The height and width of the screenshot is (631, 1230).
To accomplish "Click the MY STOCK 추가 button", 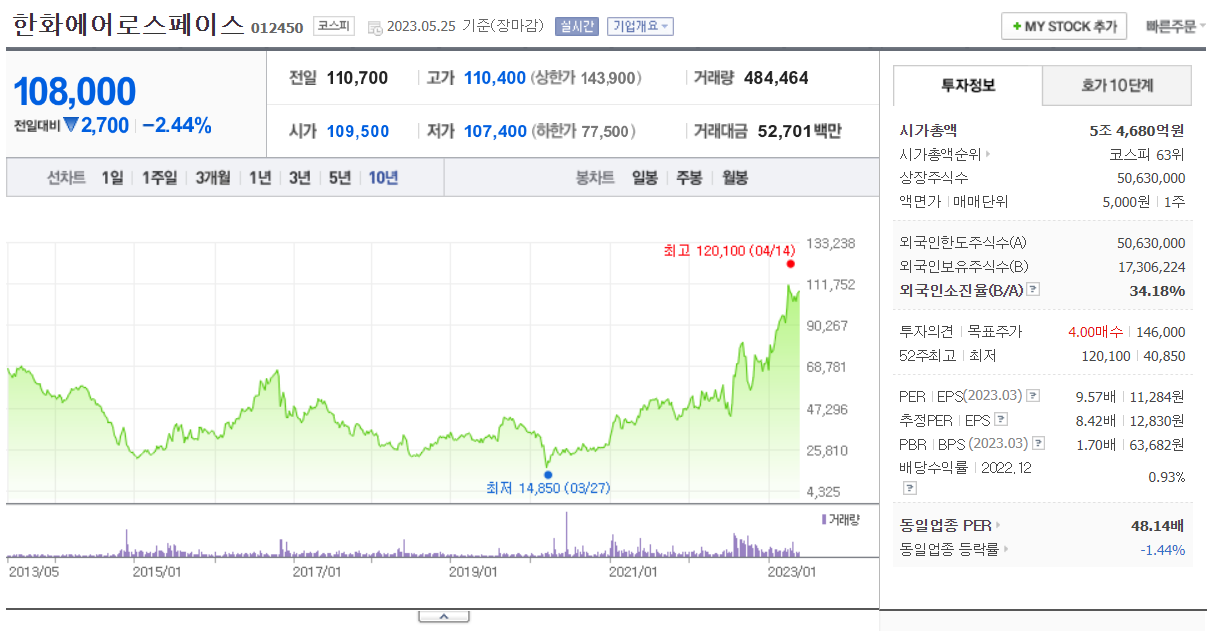I will pyautogui.click(x=1064, y=27).
